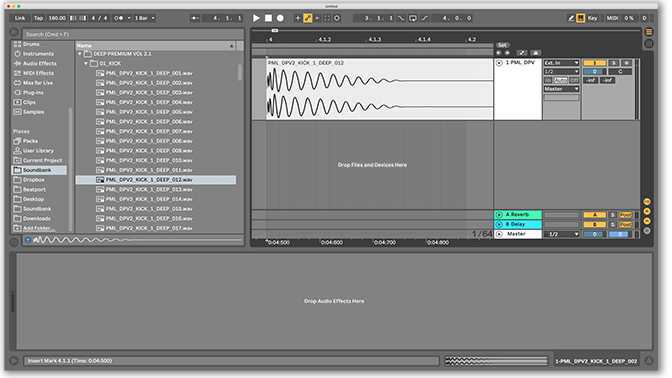This screenshot has width=672, height=378.
Task: Solo the B Delay return track
Action: 613,225
